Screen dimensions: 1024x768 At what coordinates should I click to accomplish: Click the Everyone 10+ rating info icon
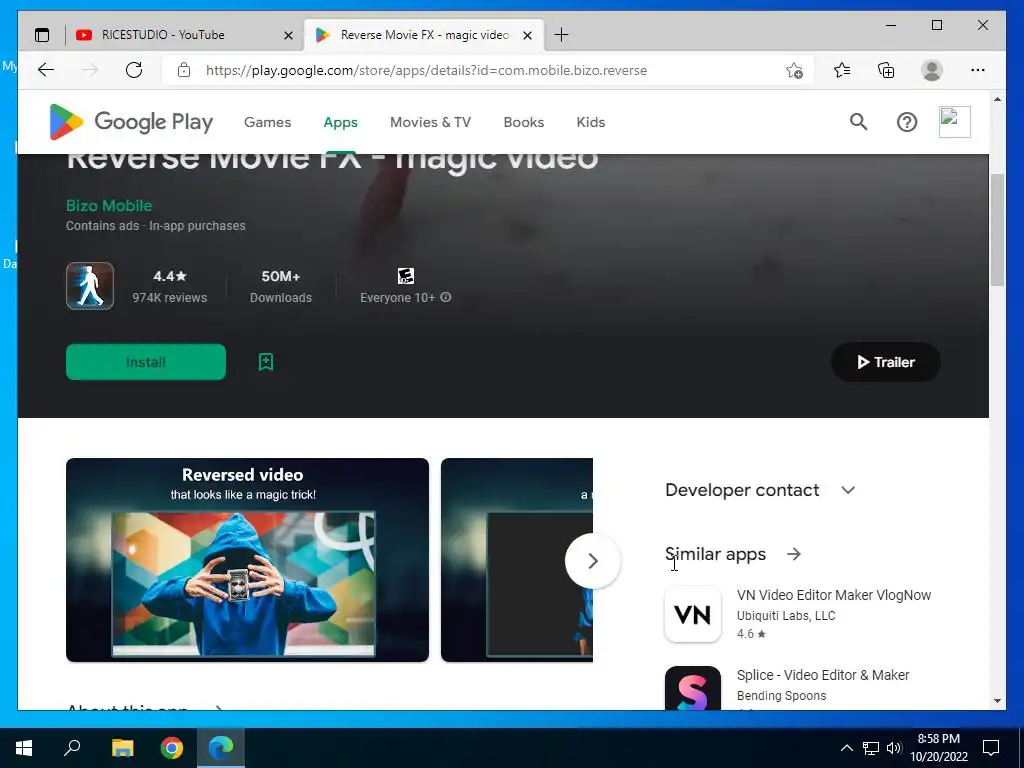[445, 297]
